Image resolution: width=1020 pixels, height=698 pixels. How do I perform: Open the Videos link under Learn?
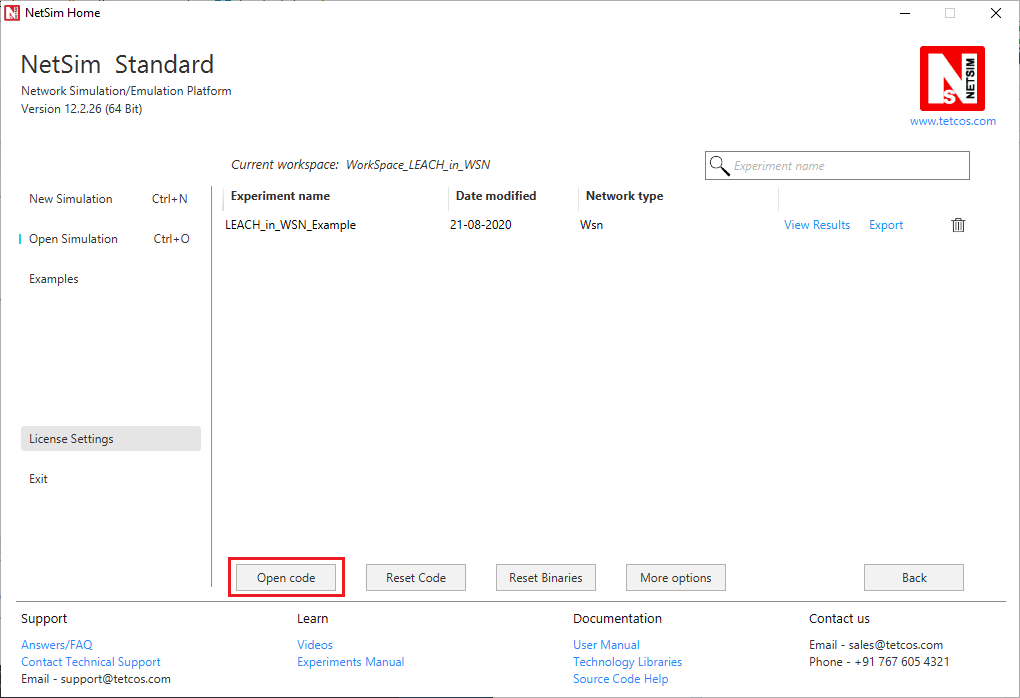315,645
